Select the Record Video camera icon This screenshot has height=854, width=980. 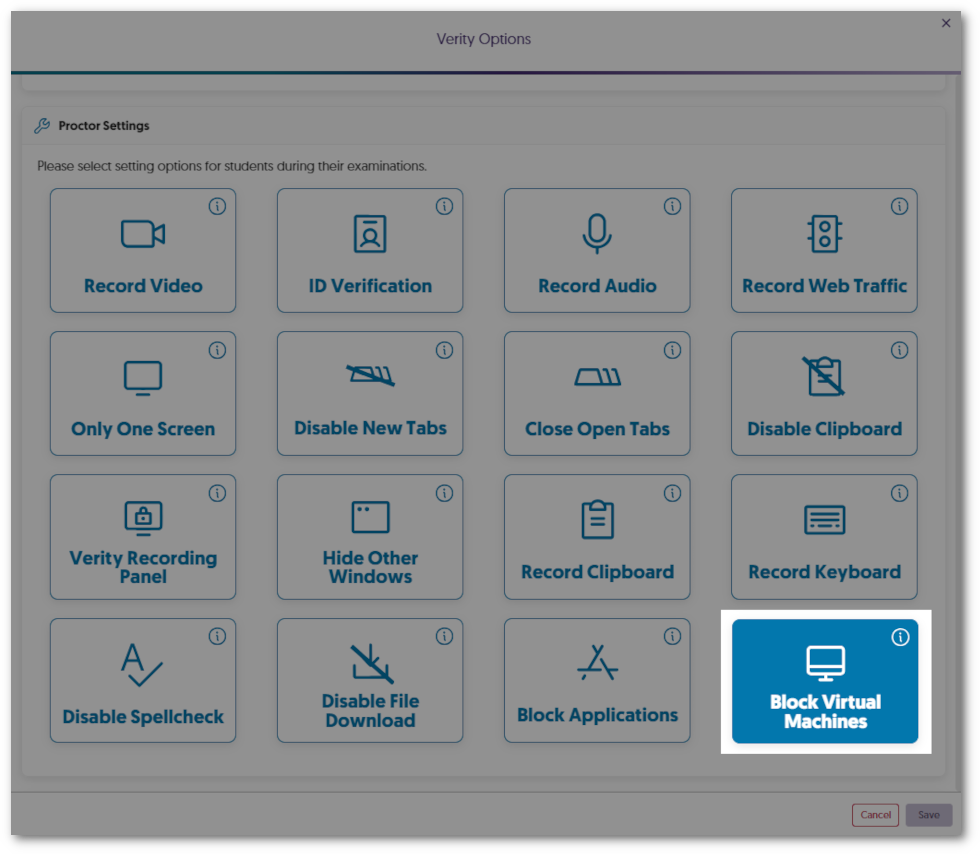pyautogui.click(x=142, y=233)
